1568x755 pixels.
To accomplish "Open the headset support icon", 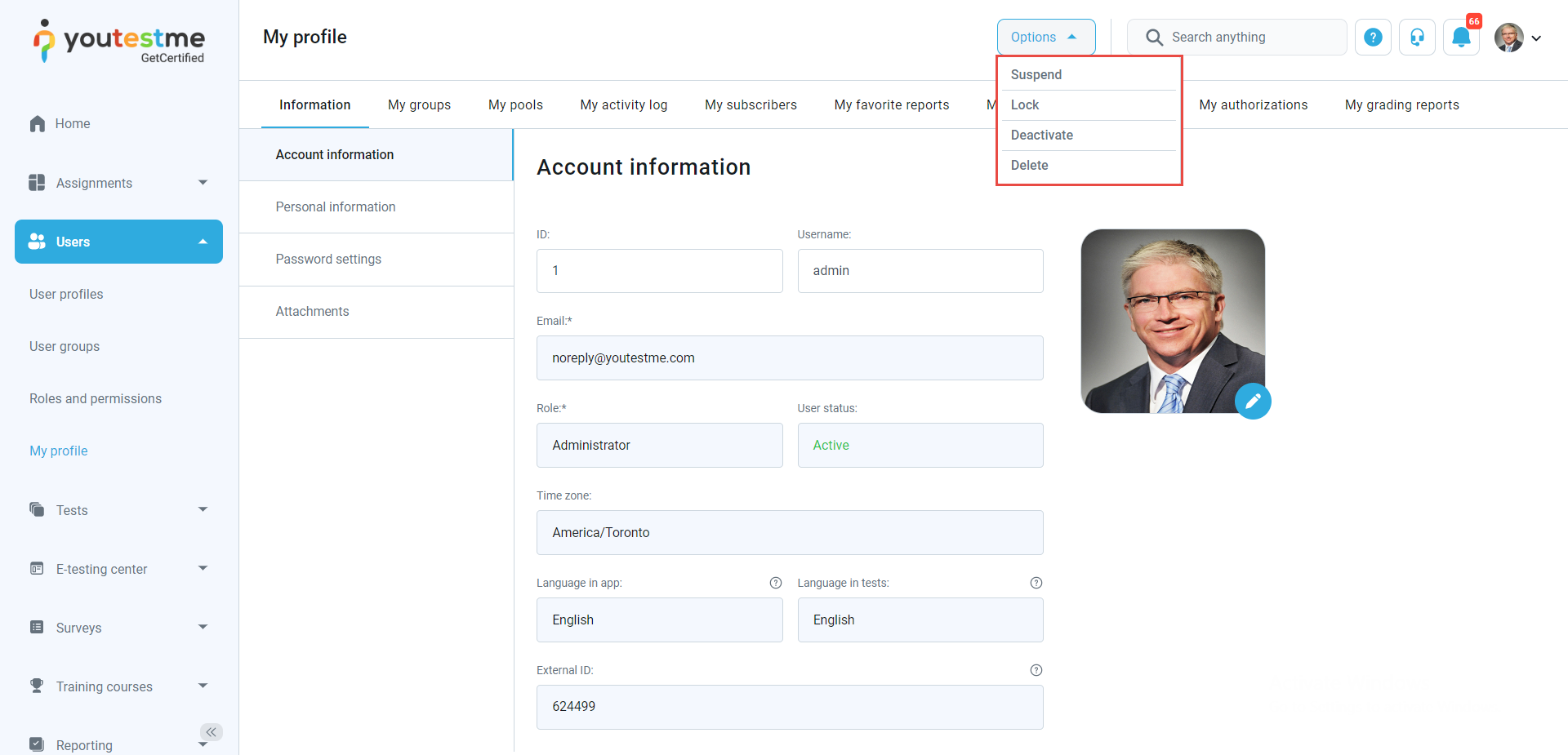I will click(1417, 38).
